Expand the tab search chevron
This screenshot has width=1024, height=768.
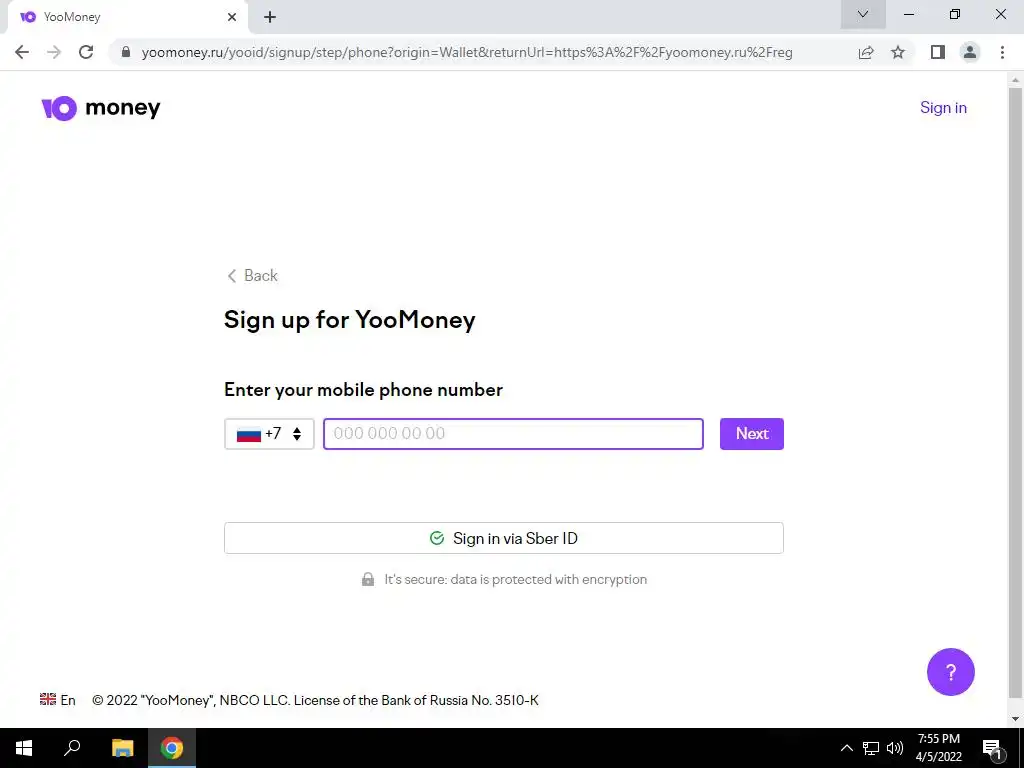[863, 14]
